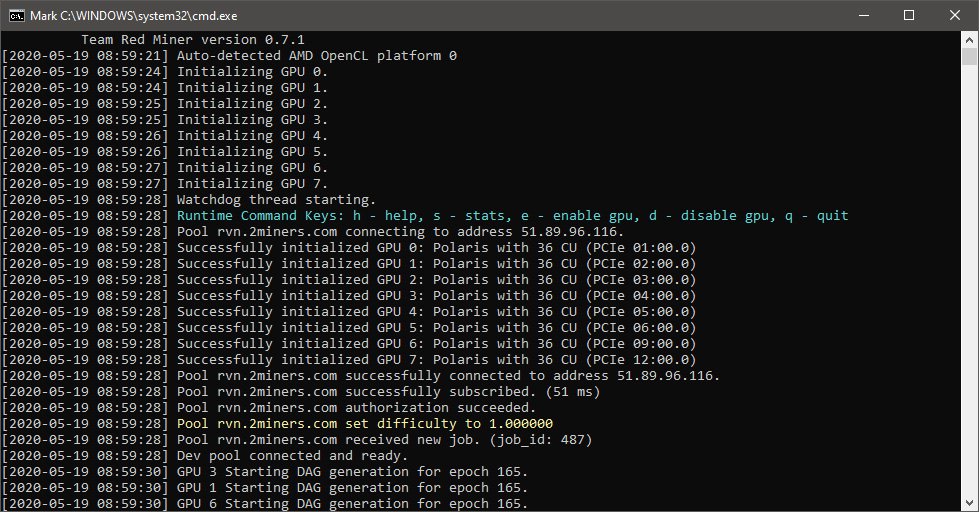Image resolution: width=979 pixels, height=512 pixels.
Task: Click the Initializing GPU 0 line
Action: (165, 72)
